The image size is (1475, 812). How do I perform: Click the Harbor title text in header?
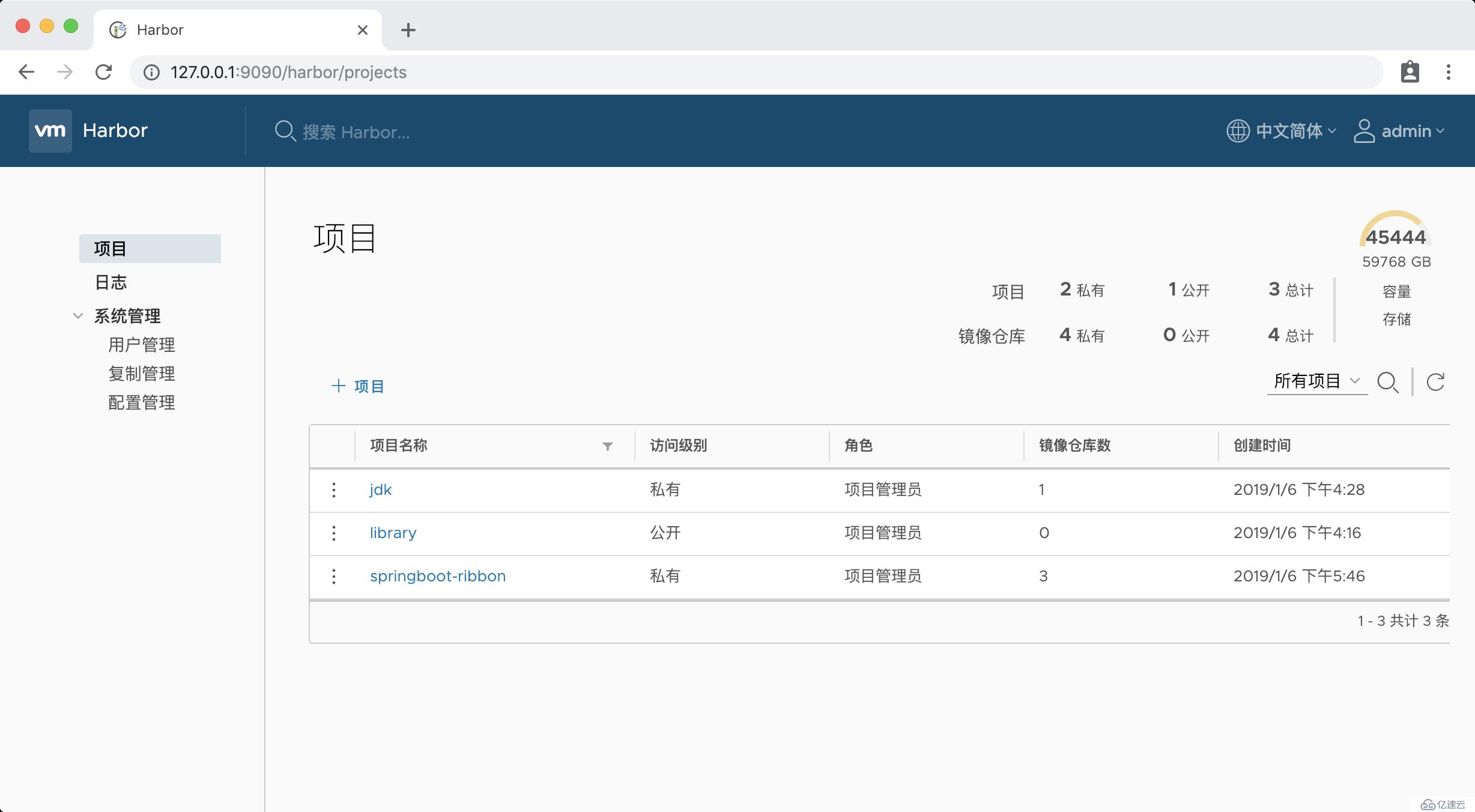point(115,130)
